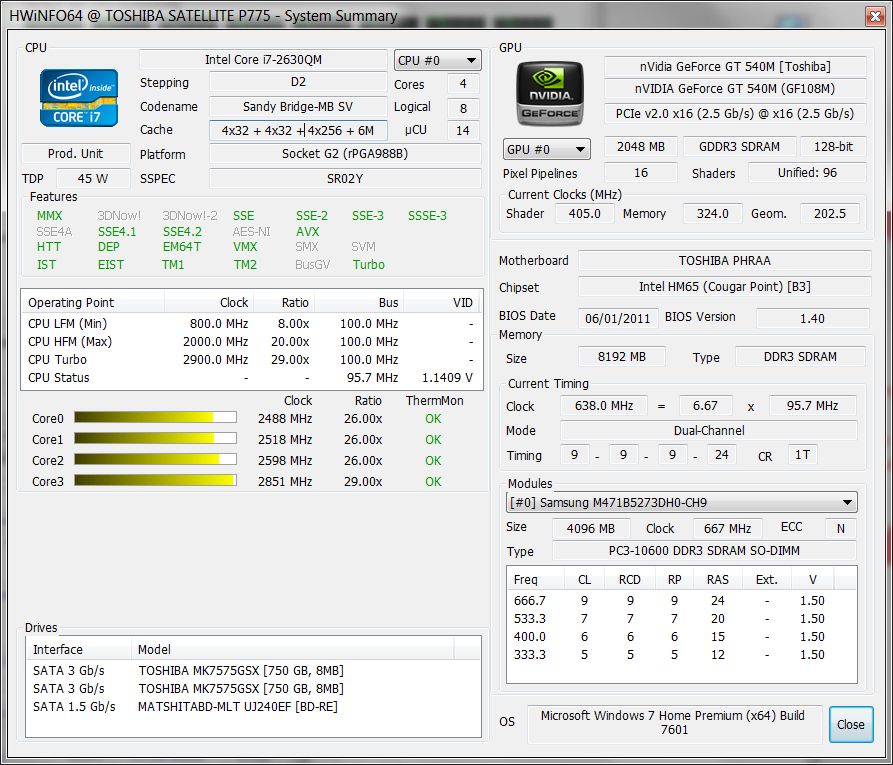Click the EM64T feature label
Image resolution: width=893 pixels, height=765 pixels.
[182, 247]
